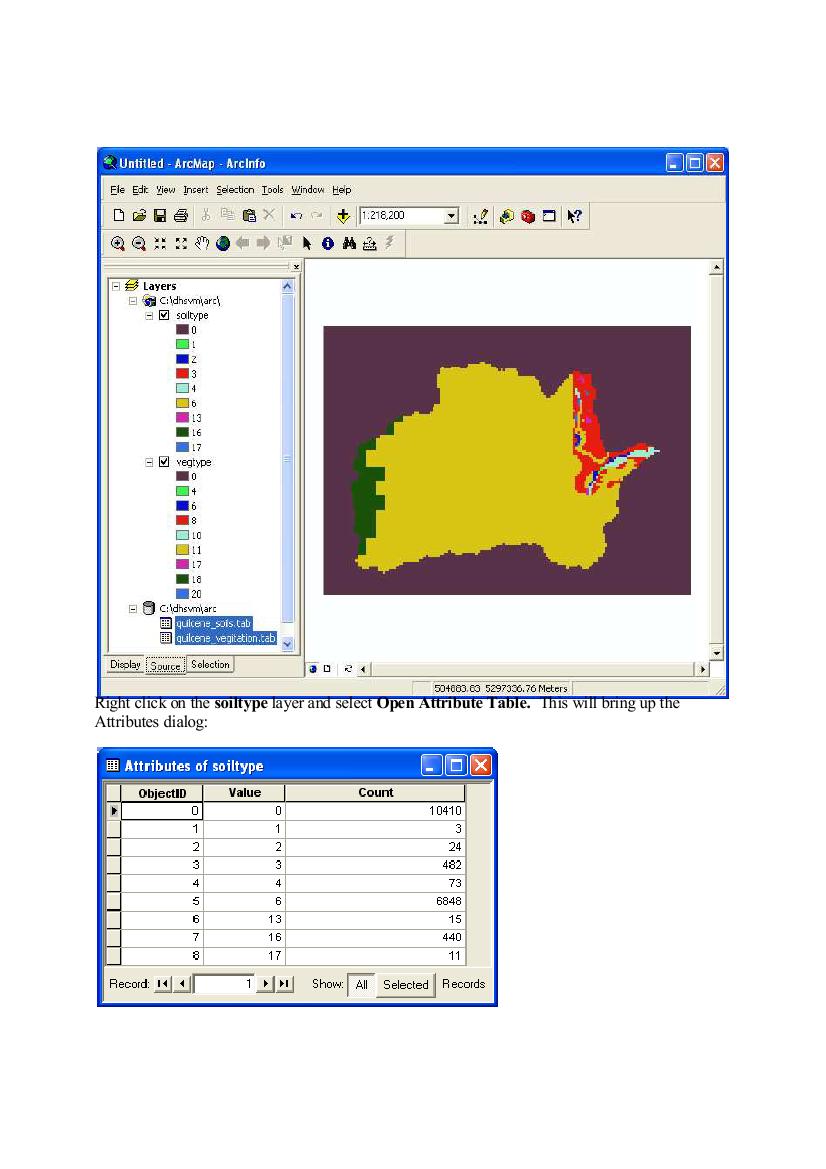This screenshot has width=826, height=1169.
Task: Click the soiltype value 3 red swatch
Action: (x=182, y=374)
